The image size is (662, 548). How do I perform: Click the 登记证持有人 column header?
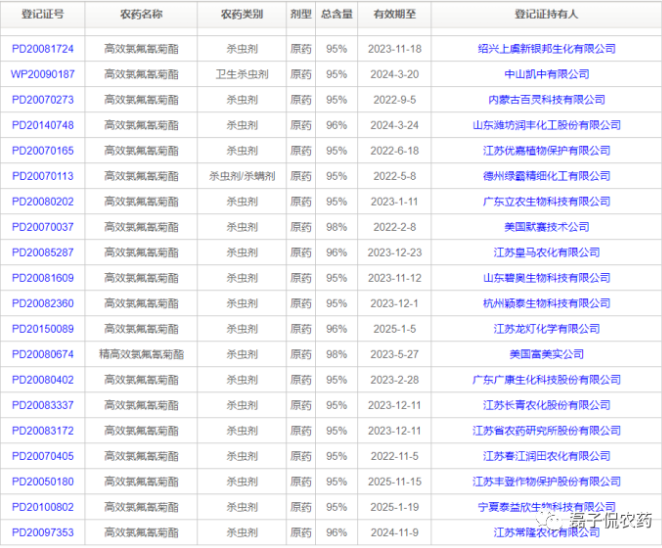coord(546,16)
